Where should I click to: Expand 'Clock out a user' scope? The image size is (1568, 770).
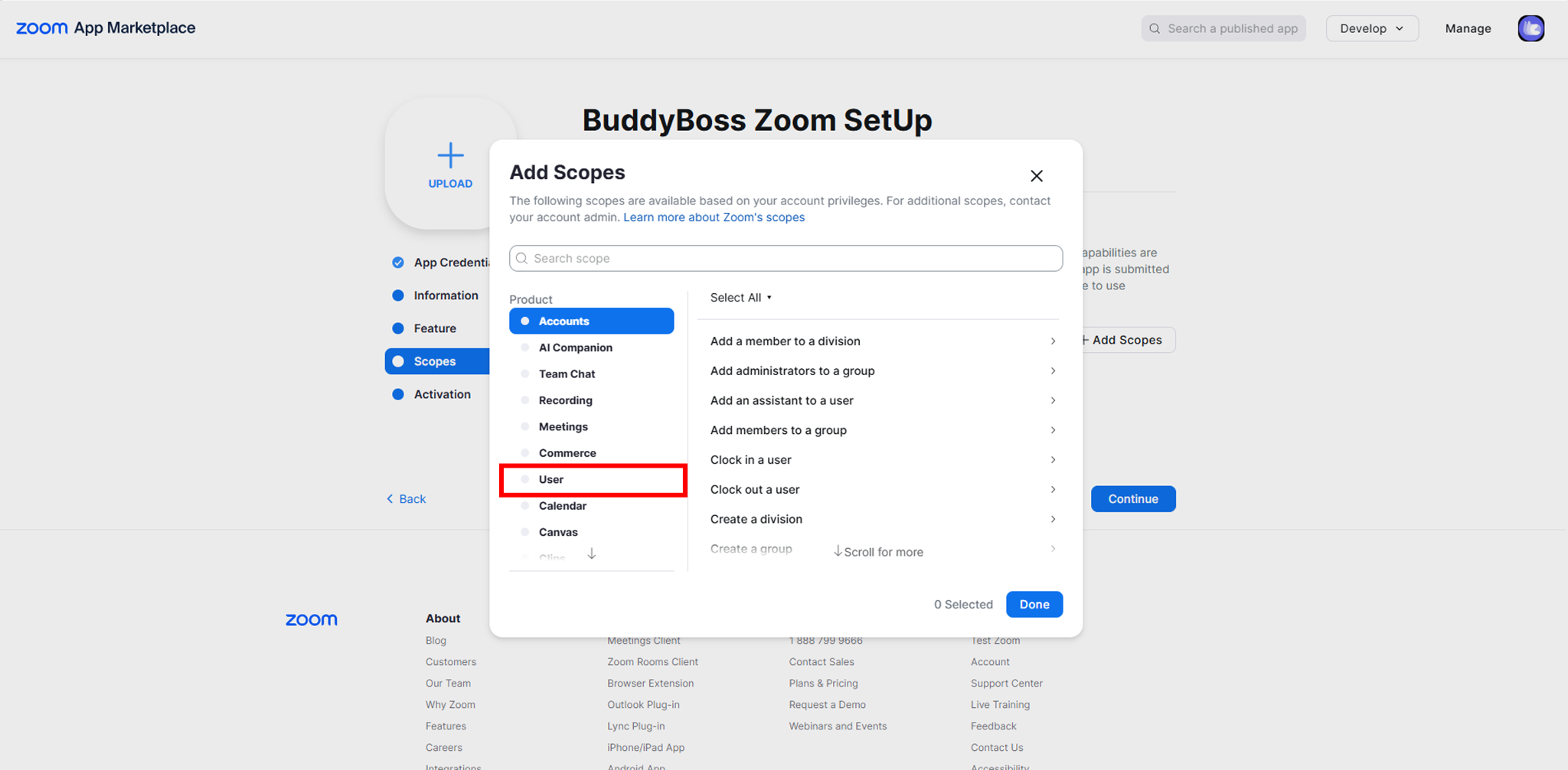(884, 490)
